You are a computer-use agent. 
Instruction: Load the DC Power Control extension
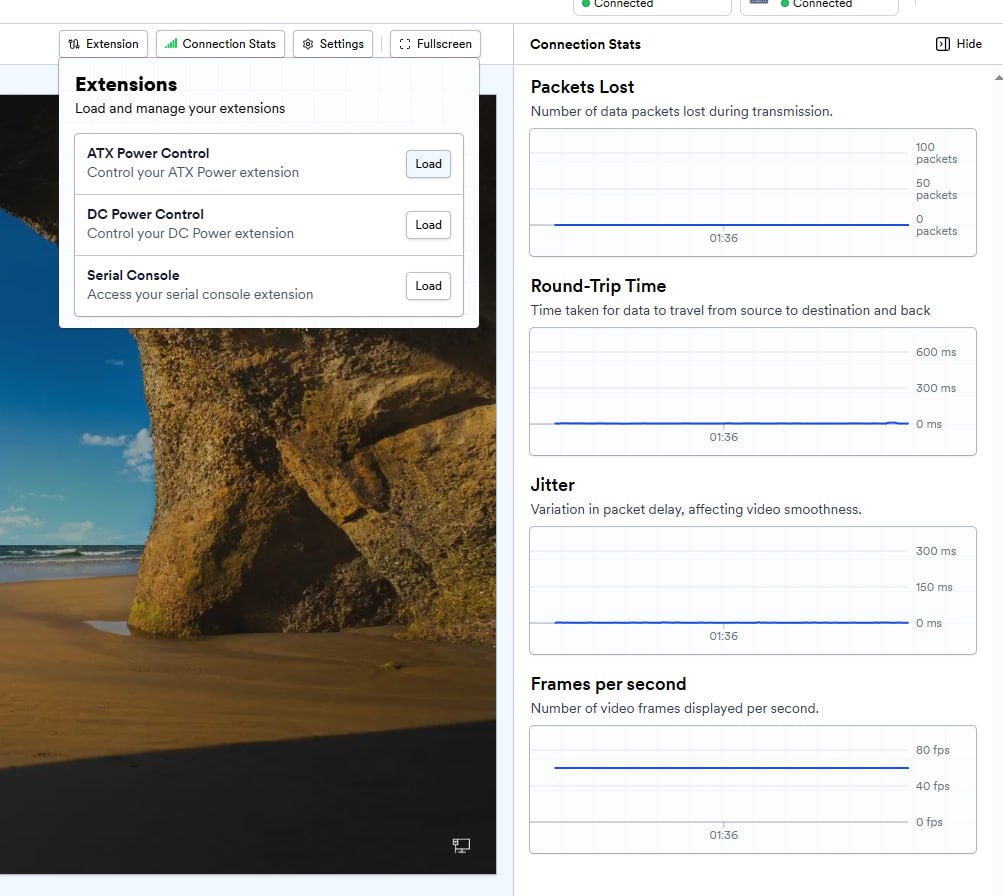pos(428,225)
